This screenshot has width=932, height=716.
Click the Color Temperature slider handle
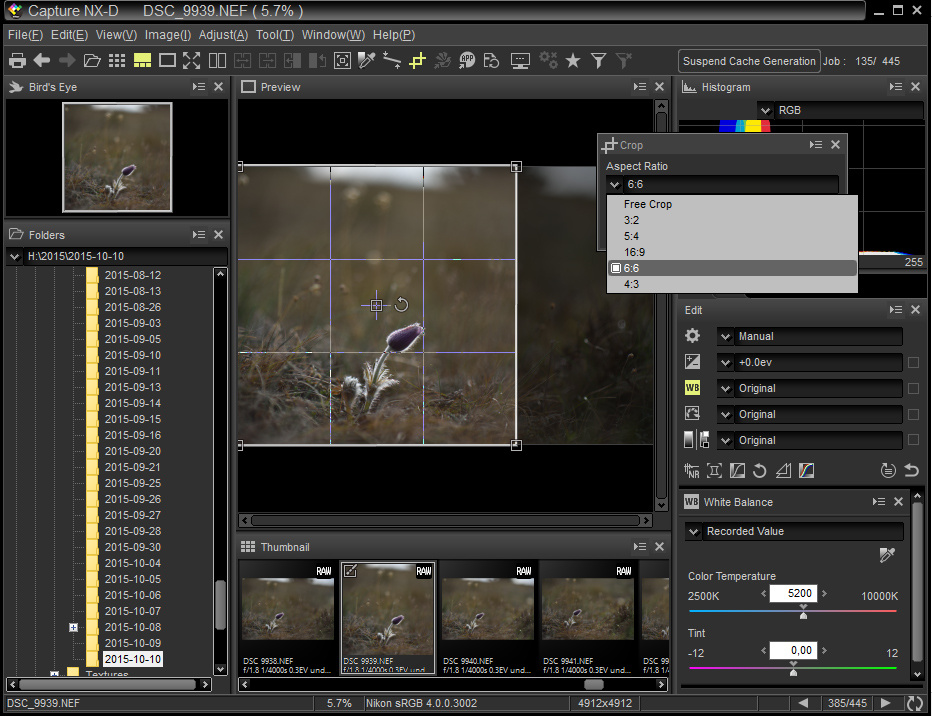click(x=803, y=614)
